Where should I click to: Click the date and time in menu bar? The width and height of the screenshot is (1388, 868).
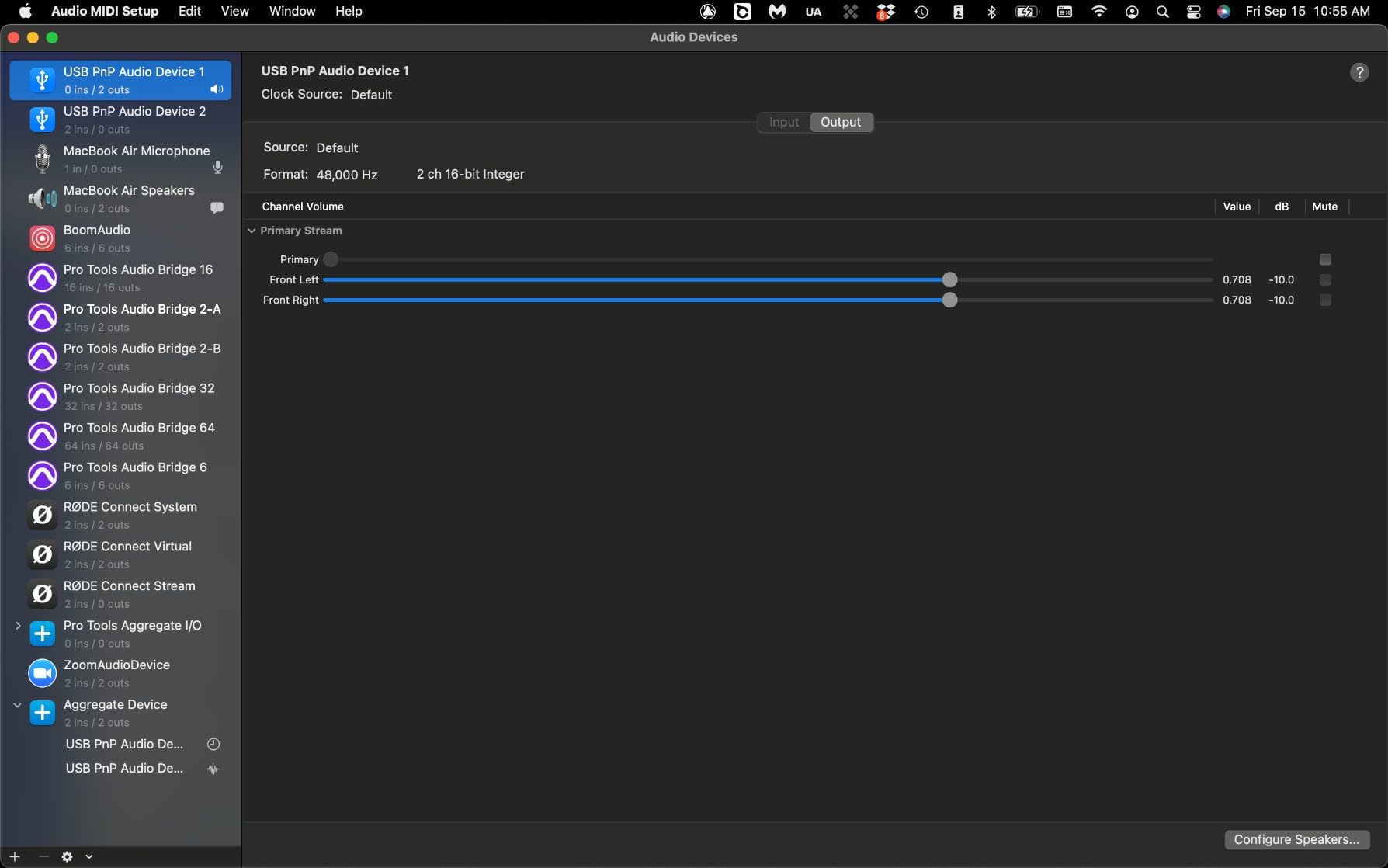(1307, 11)
